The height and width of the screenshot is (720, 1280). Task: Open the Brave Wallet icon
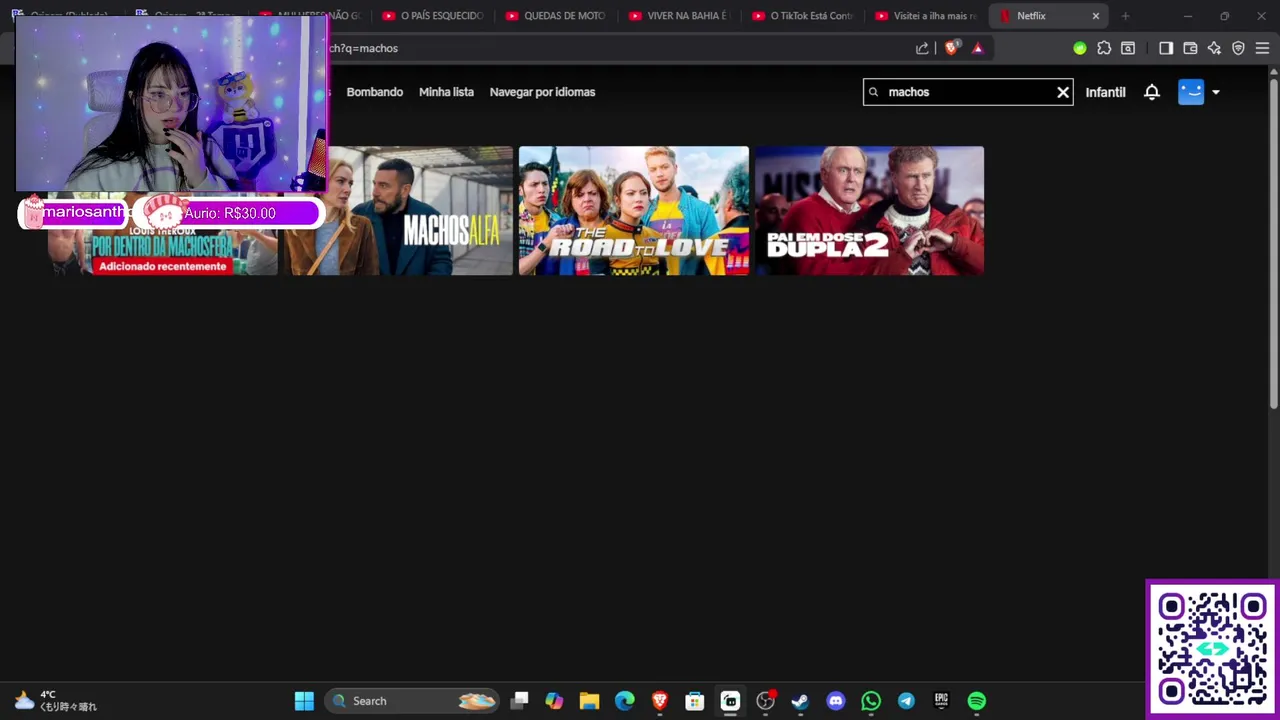point(1190,48)
